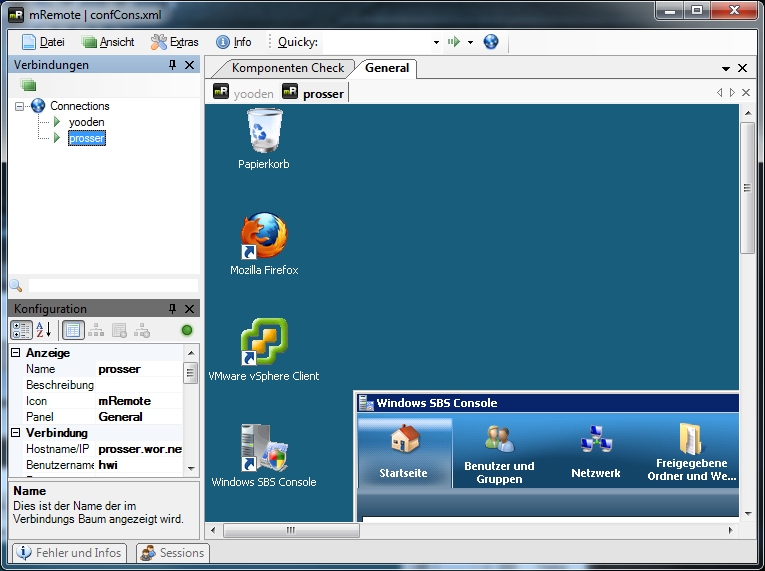Open the Datei menu

pyautogui.click(x=43, y=42)
